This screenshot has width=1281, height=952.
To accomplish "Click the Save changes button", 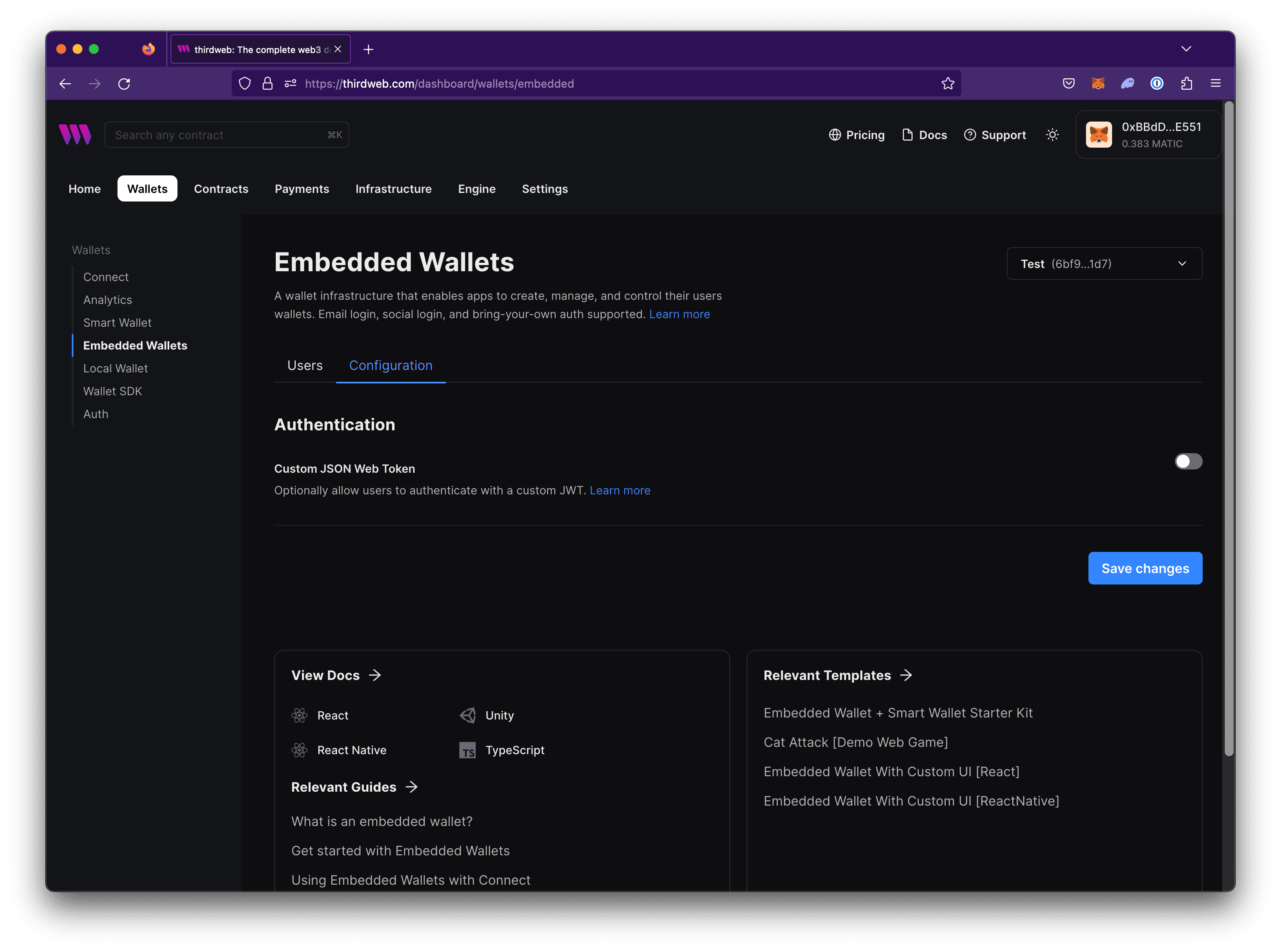I will (1144, 568).
